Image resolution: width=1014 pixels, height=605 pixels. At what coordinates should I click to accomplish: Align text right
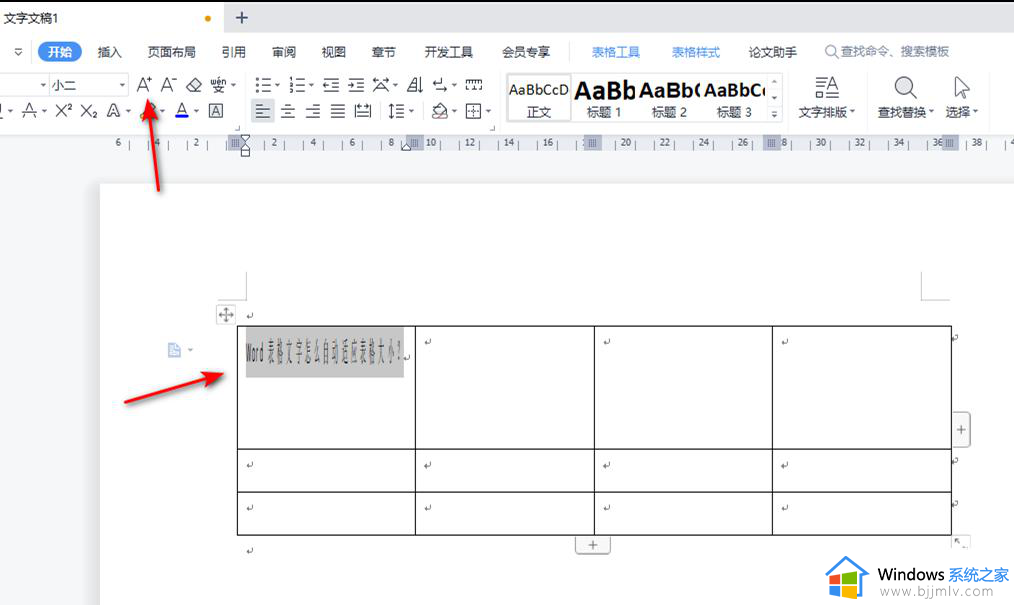pyautogui.click(x=313, y=111)
